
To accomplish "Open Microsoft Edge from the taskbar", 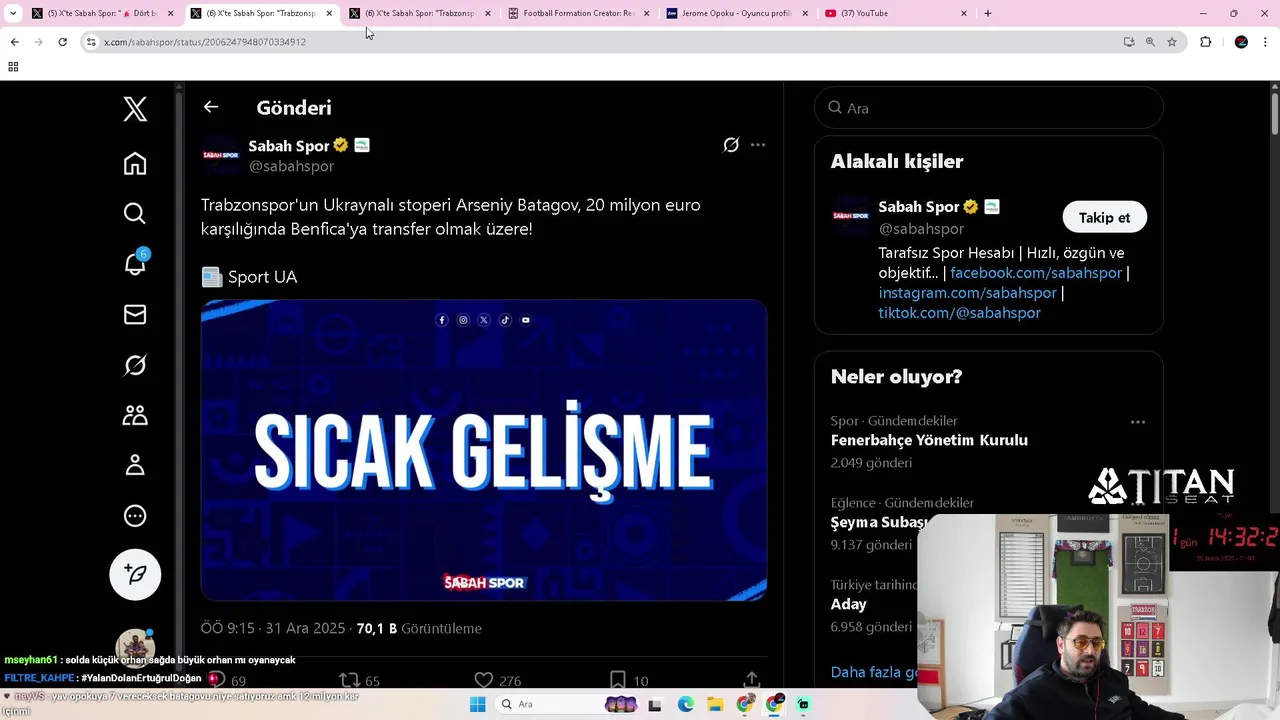I will click(685, 705).
